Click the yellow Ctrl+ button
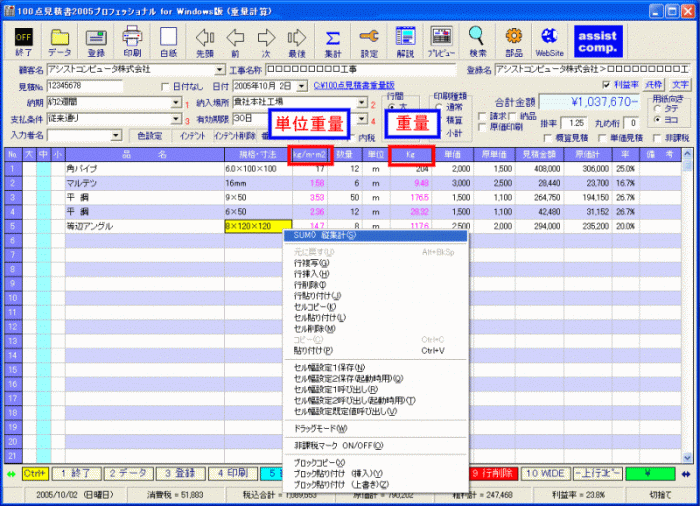700x506 pixels. pyautogui.click(x=35, y=473)
